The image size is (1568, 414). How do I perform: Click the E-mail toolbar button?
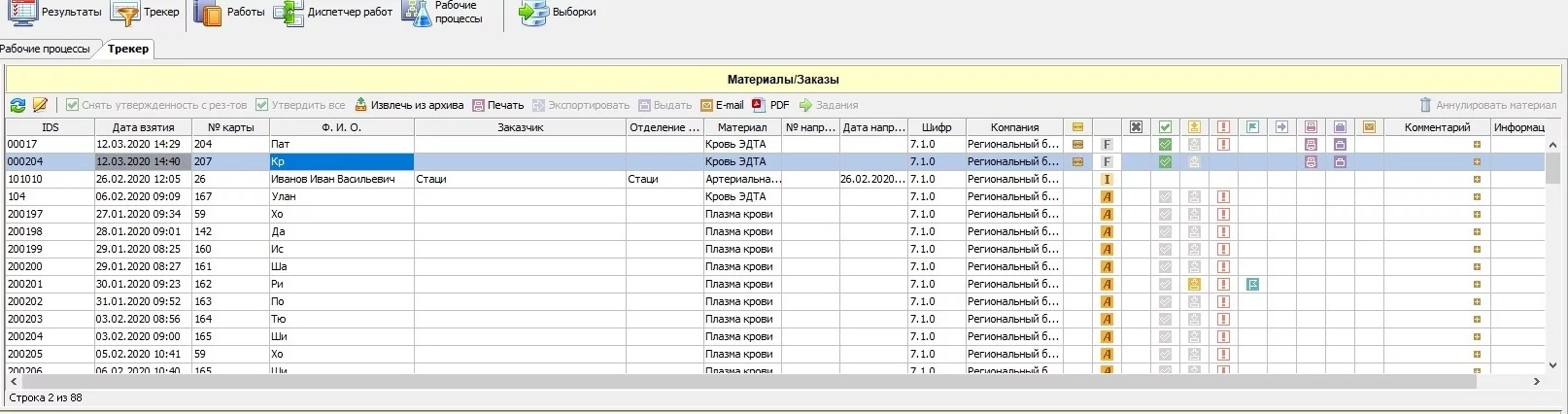point(722,105)
